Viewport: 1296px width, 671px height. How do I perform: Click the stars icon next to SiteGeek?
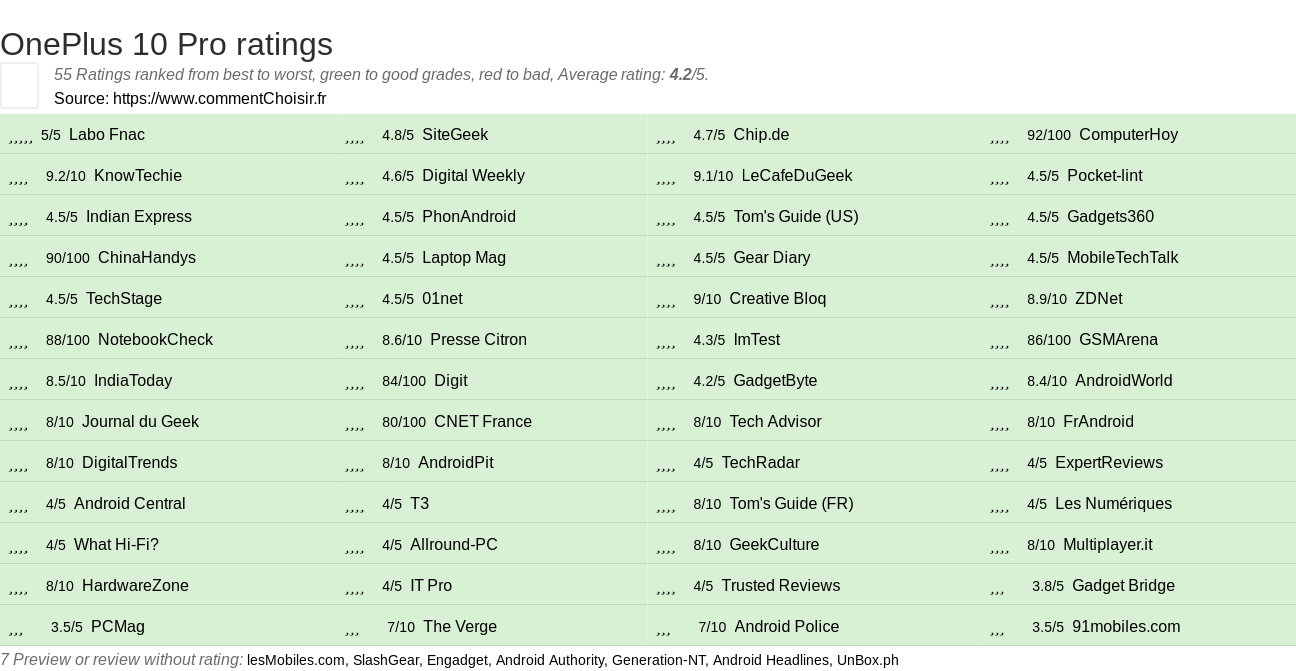point(354,135)
